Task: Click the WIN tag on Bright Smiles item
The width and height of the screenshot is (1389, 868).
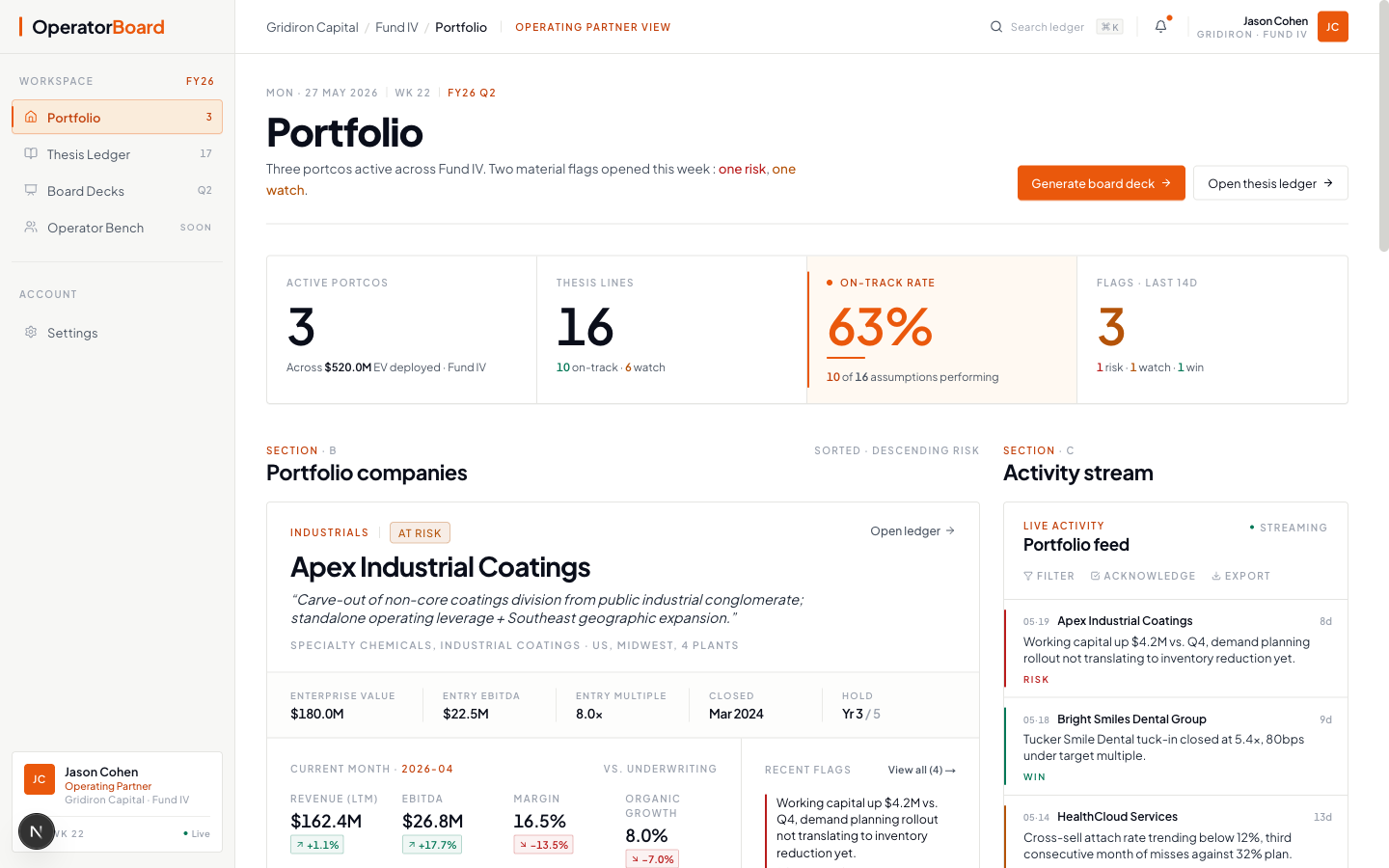Action: click(x=1034, y=776)
